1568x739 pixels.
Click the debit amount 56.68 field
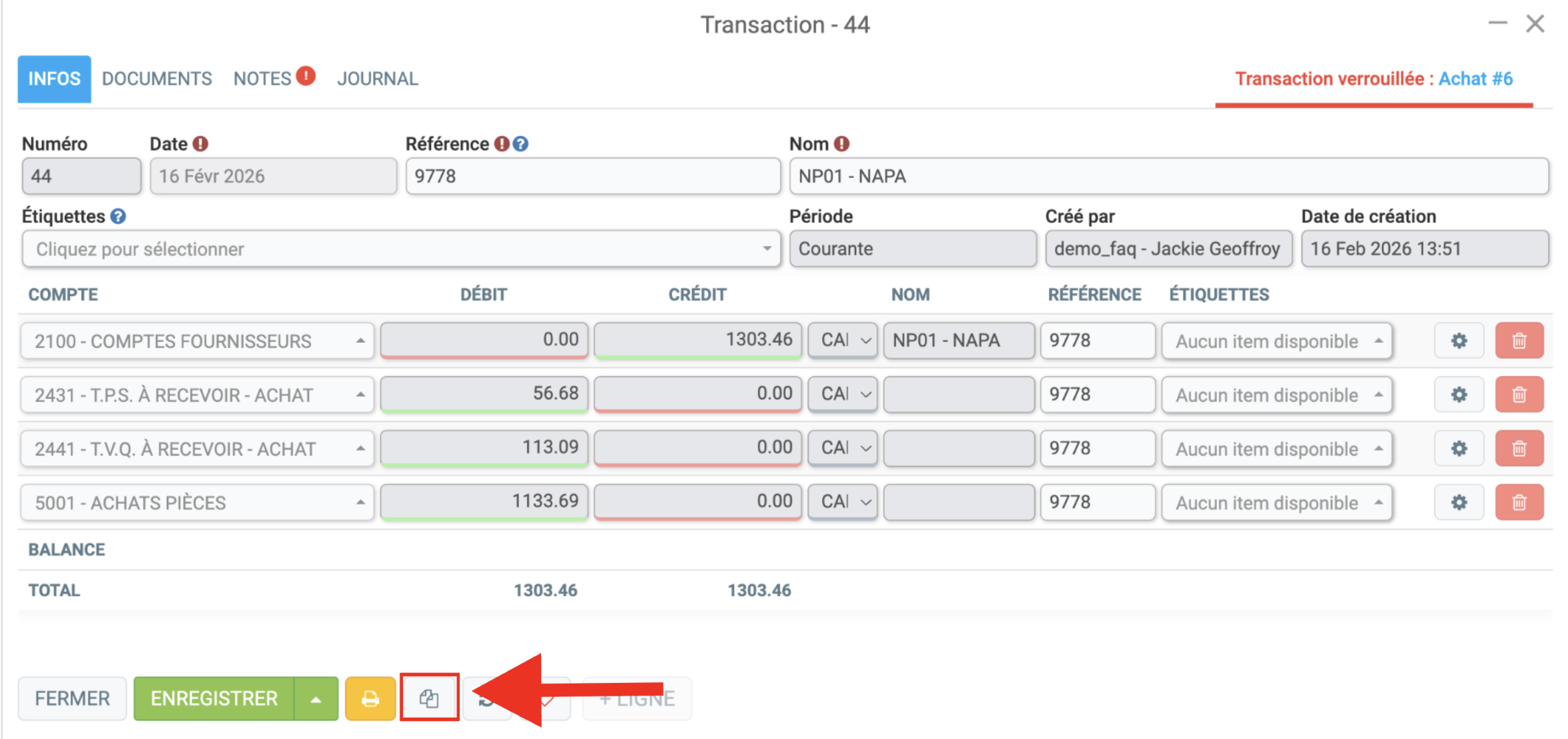(x=484, y=394)
